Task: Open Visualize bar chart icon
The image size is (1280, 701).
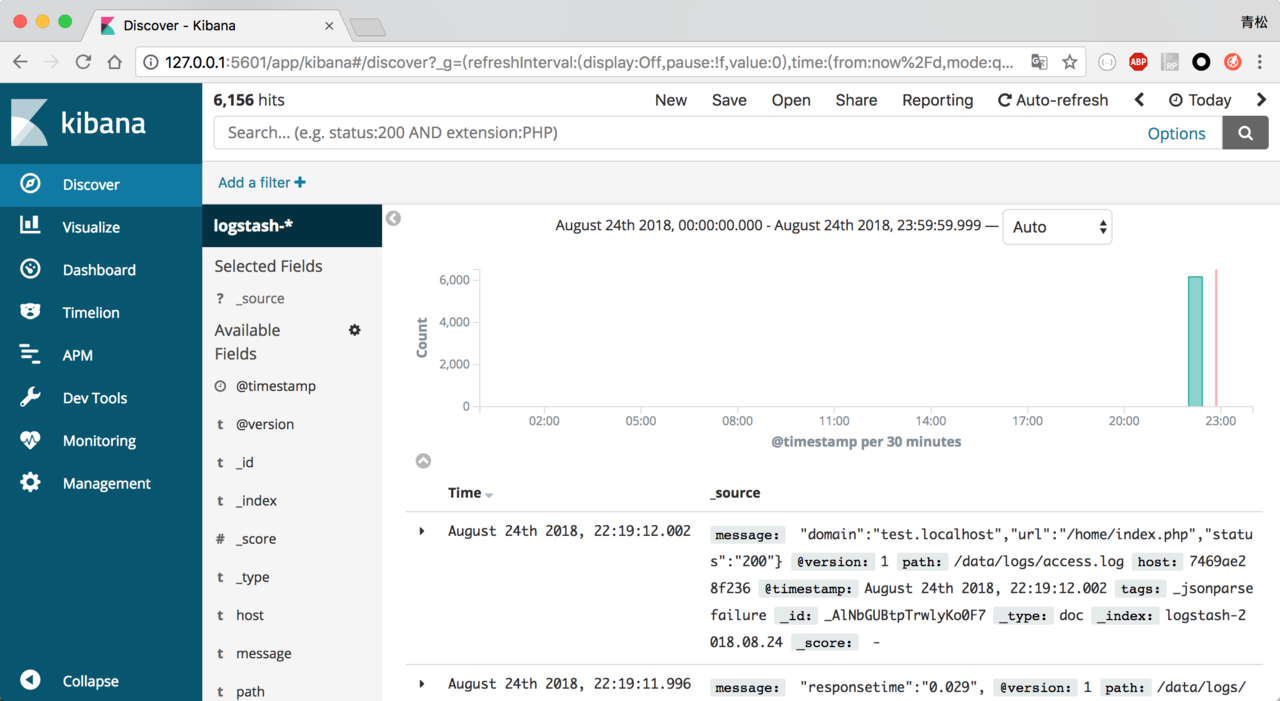Action: click(30, 226)
